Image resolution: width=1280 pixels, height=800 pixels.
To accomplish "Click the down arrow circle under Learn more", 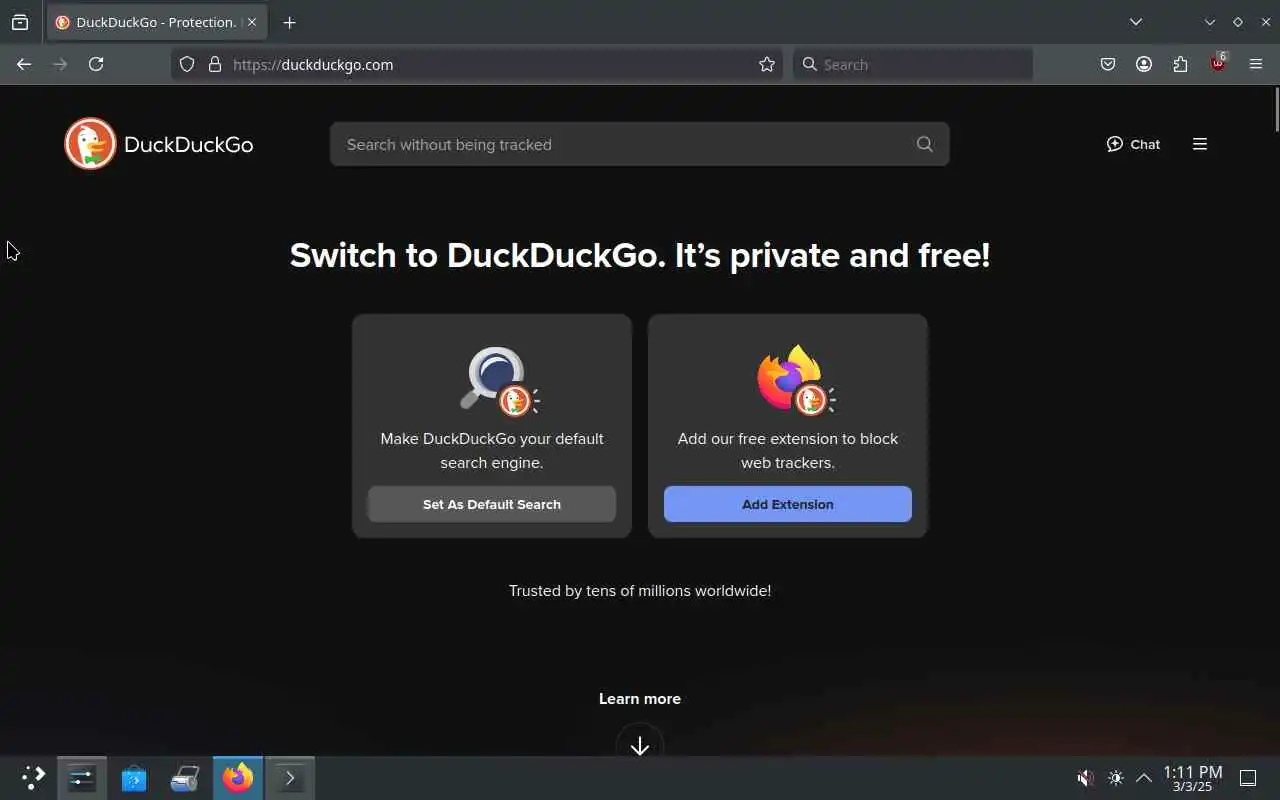I will [x=640, y=745].
